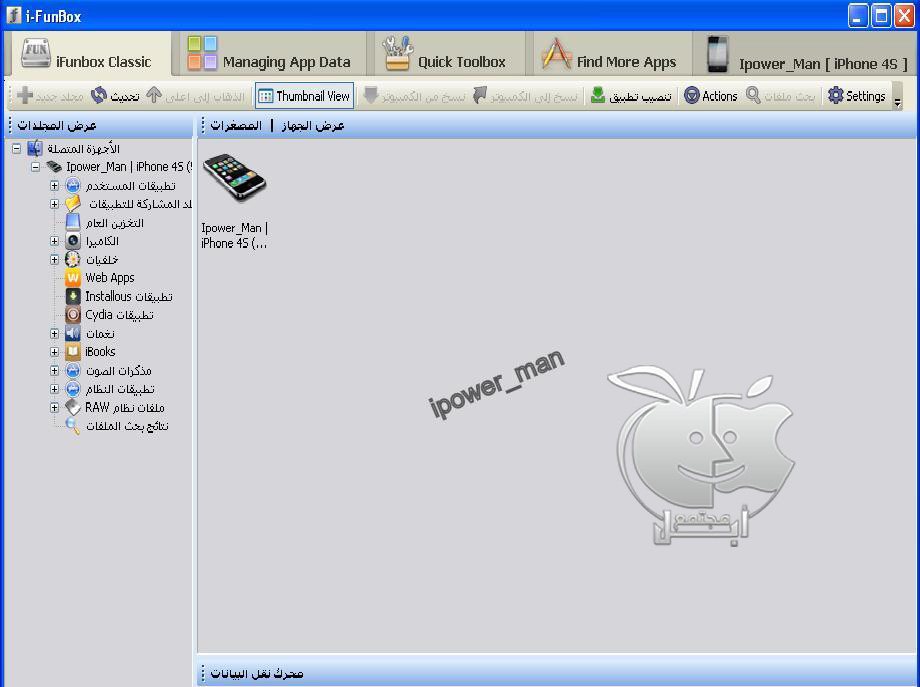The height and width of the screenshot is (687, 920).
Task: Select the ringtones speaker icon
Action: (x=73, y=334)
